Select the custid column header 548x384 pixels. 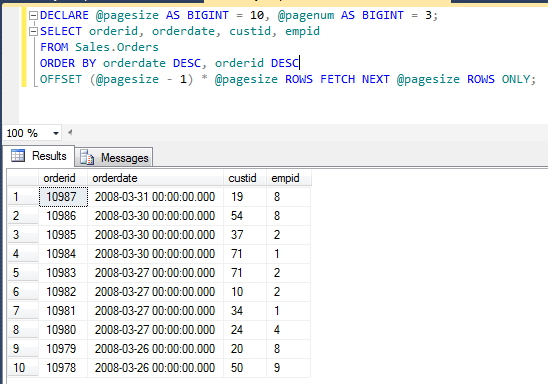245,178
